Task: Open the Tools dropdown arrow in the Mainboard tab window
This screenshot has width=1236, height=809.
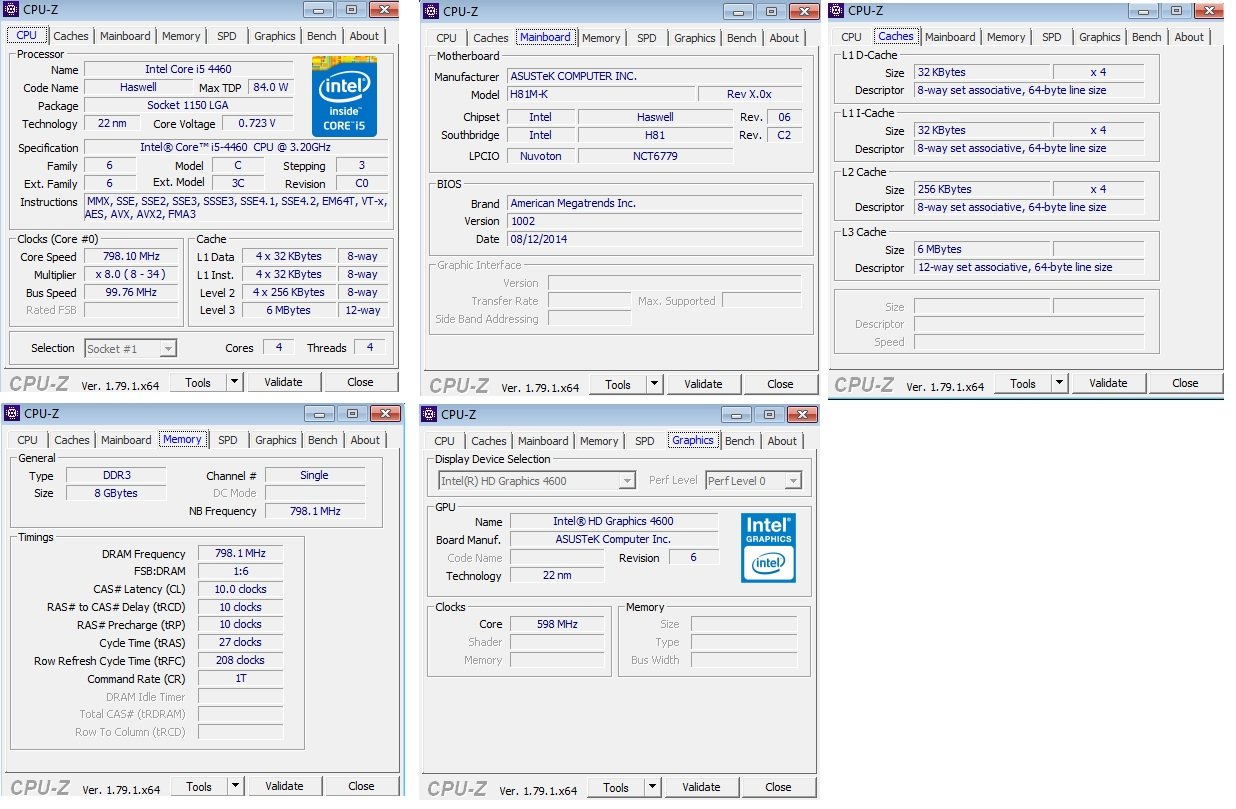Action: point(654,384)
